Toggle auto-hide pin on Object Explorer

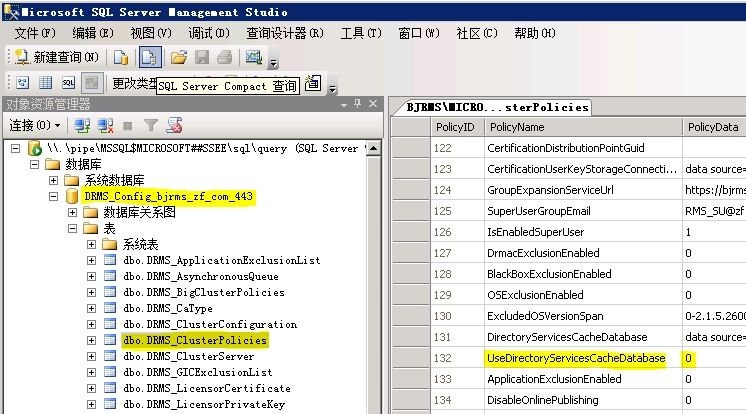tap(358, 103)
